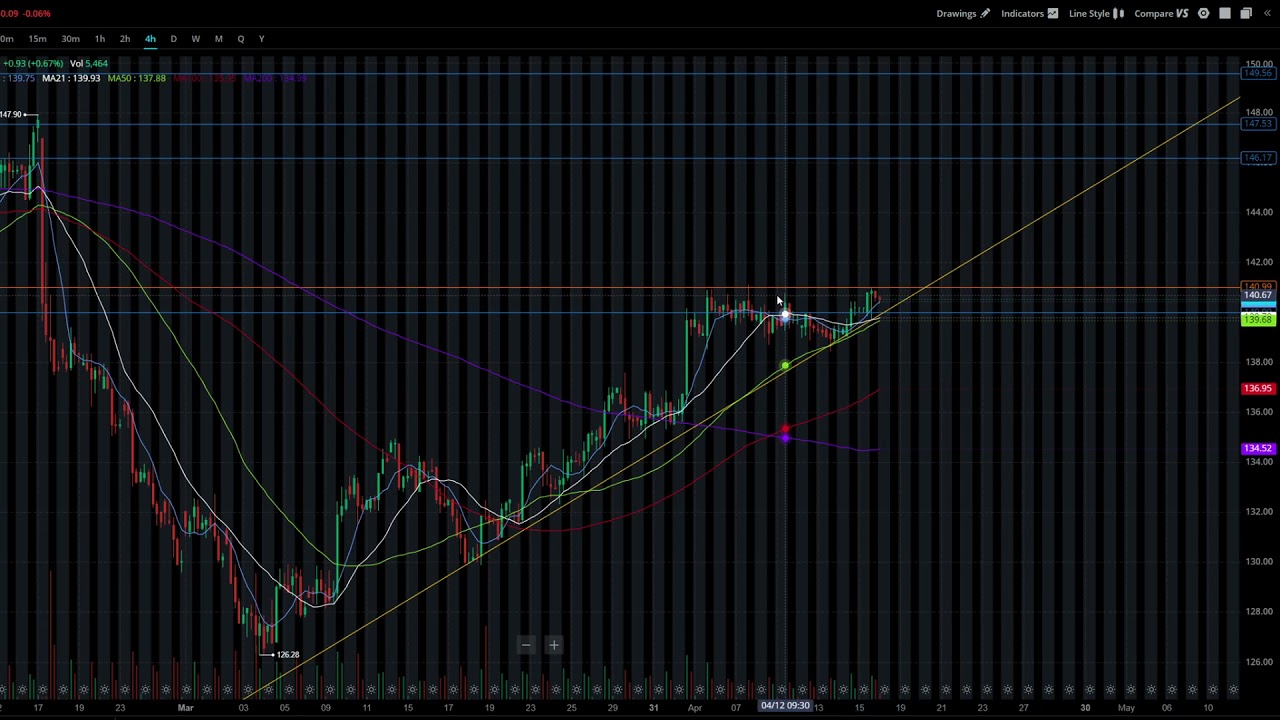Switch chart to Monthly (M) timeframe

(x=218, y=38)
